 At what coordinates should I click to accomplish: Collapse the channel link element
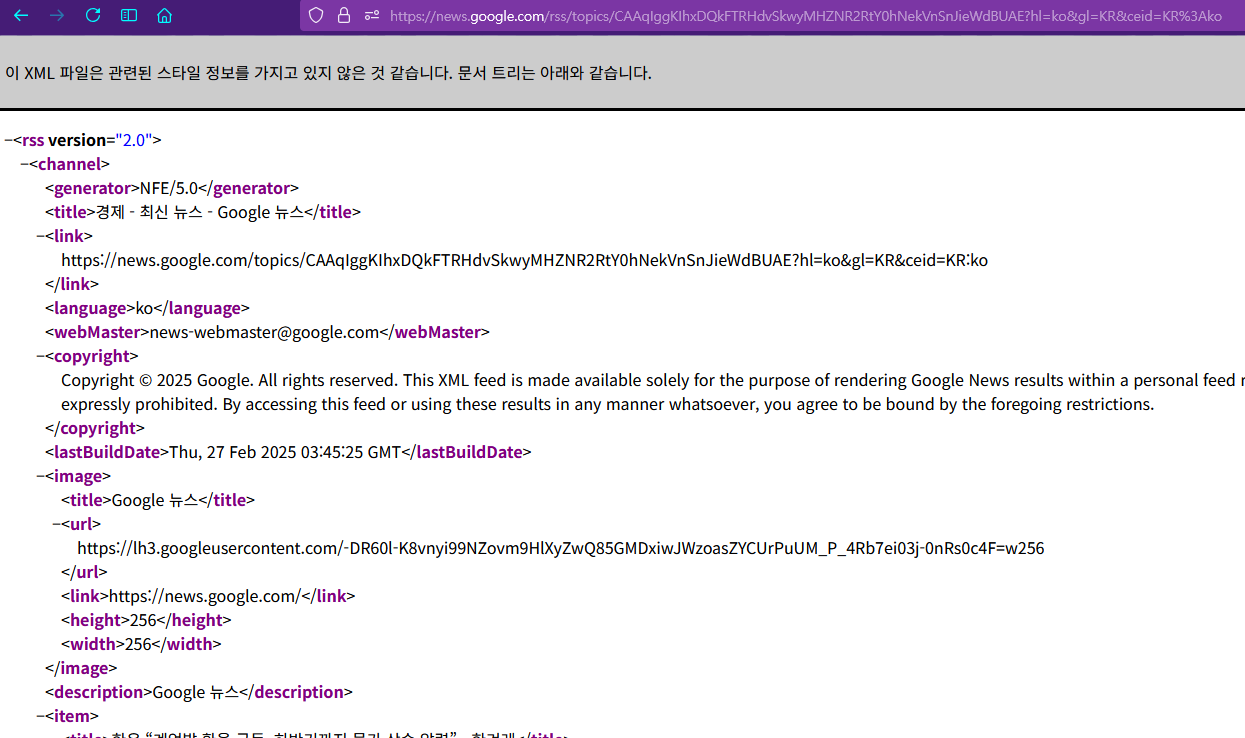click(x=40, y=236)
